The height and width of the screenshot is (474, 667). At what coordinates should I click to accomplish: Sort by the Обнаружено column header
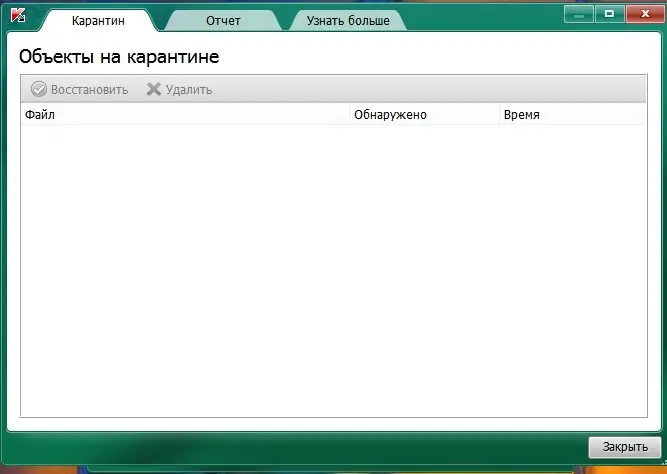(425, 115)
